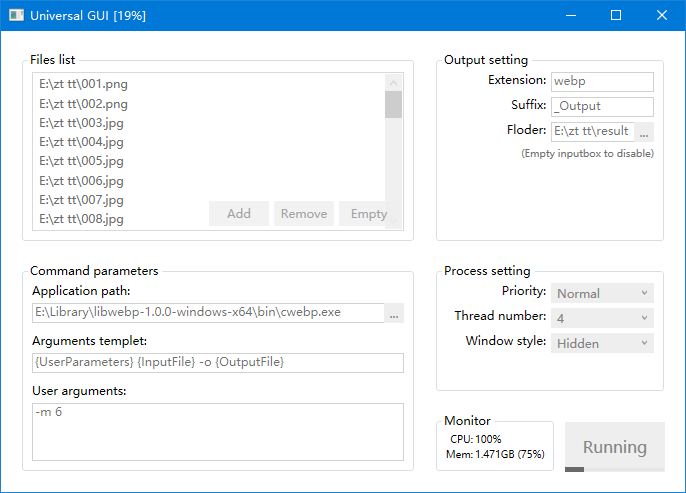
Task: Minimize the Universal GUI window
Action: [x=570, y=15]
